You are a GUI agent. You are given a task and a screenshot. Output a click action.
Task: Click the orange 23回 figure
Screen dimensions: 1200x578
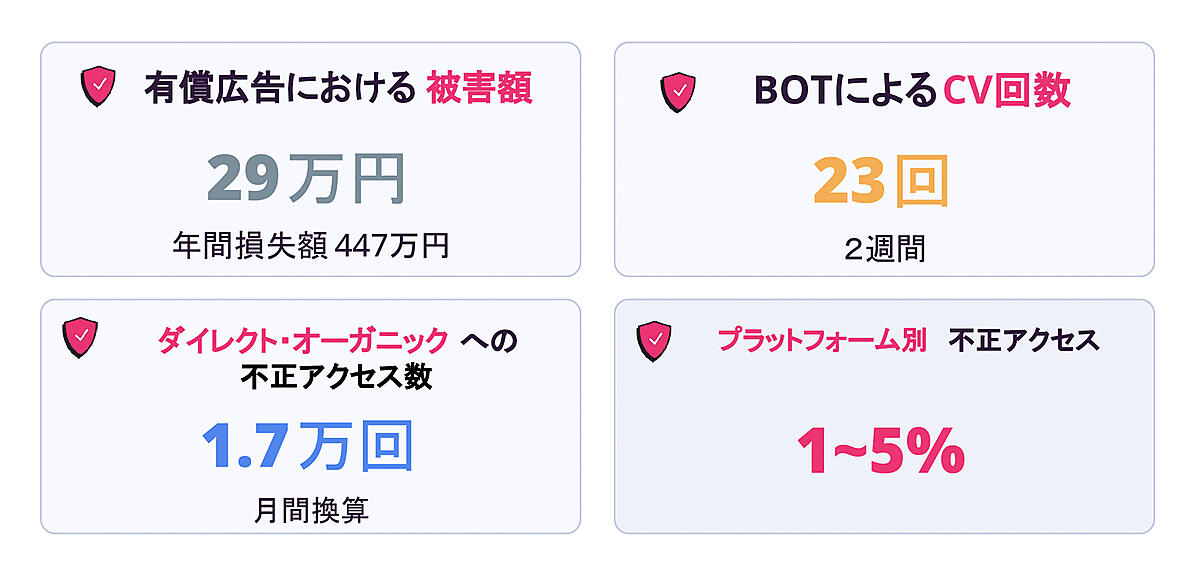pyautogui.click(x=880, y=181)
